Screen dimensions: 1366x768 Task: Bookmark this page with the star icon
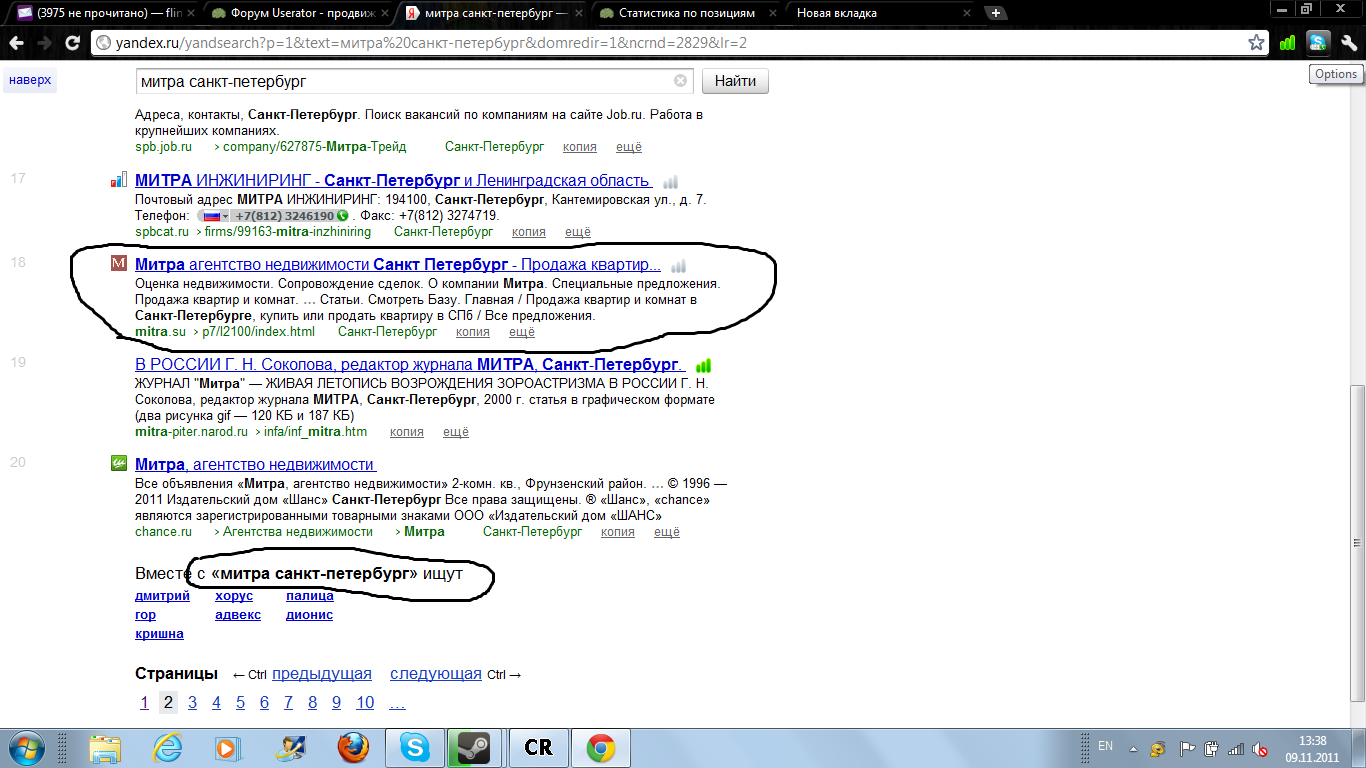click(x=1257, y=43)
